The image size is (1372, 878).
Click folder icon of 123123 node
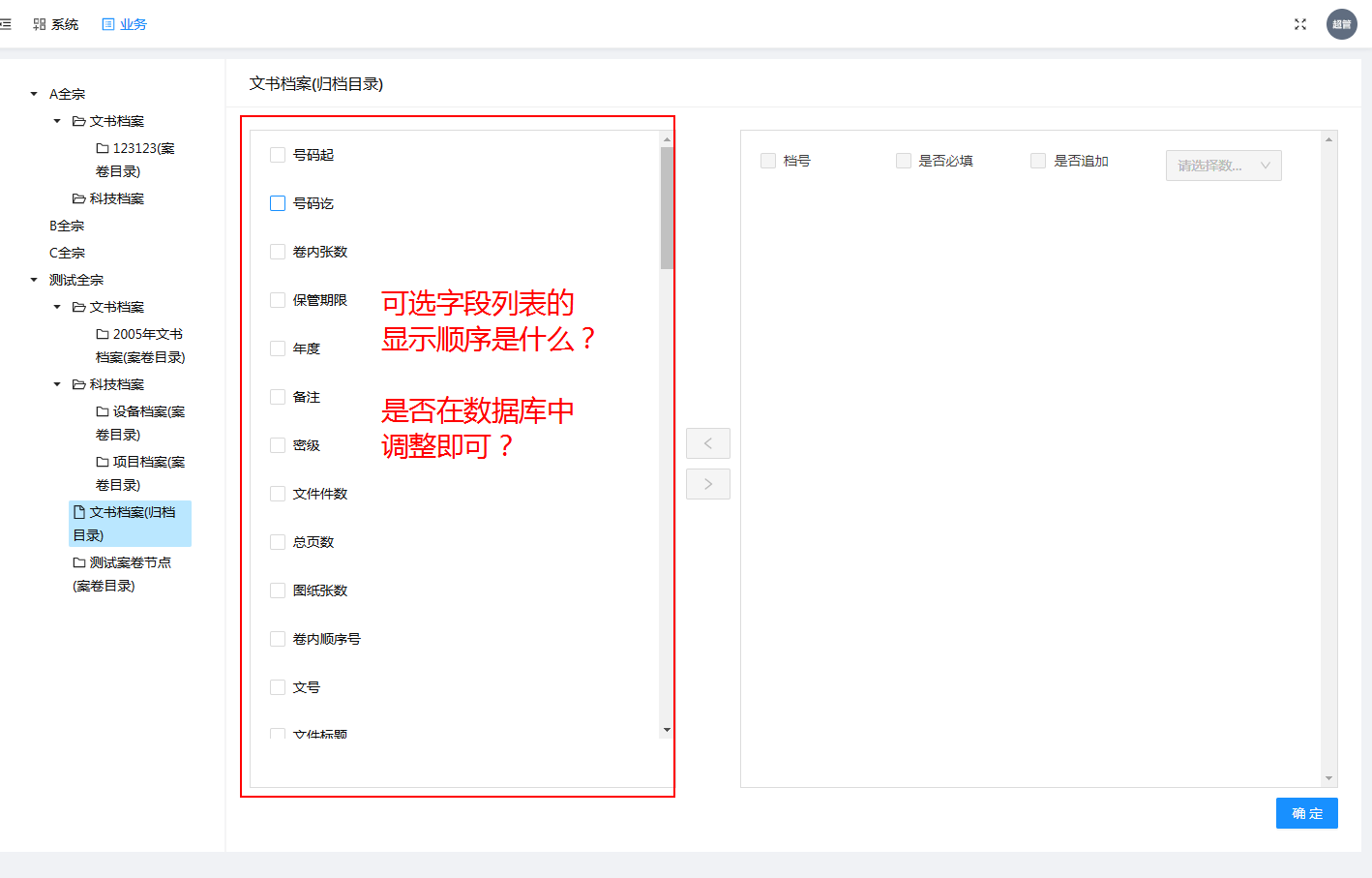pos(103,148)
